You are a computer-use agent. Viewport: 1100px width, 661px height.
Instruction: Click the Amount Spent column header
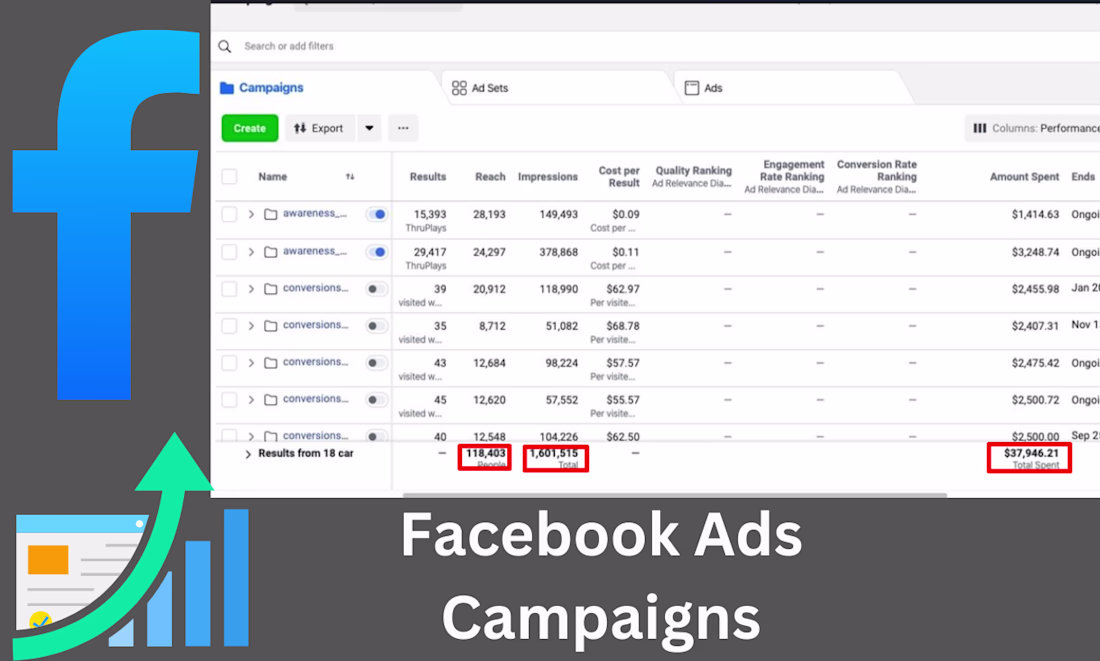pyautogui.click(x=1024, y=177)
